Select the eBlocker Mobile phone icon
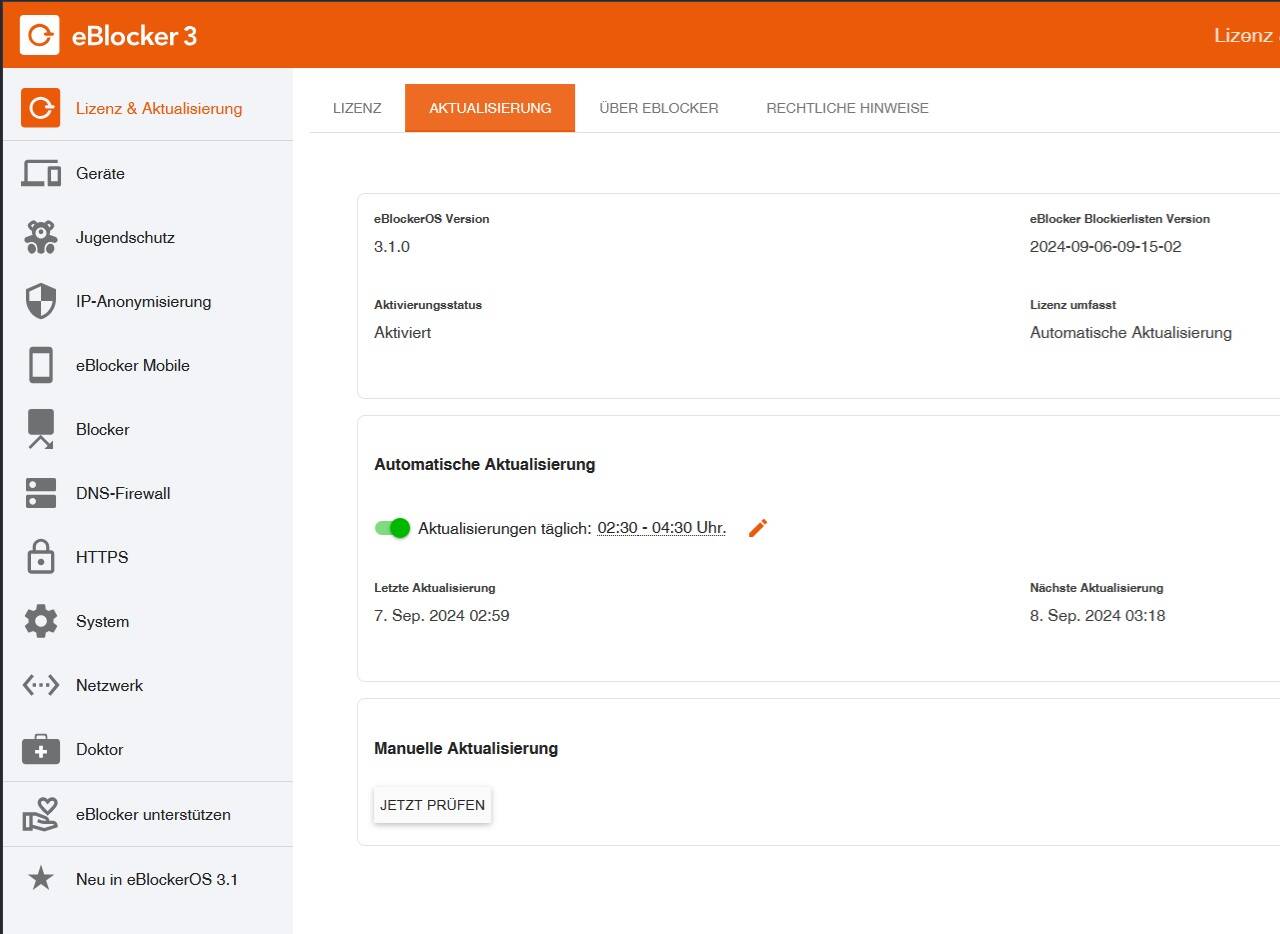Viewport: 1280px width, 934px height. click(40, 365)
